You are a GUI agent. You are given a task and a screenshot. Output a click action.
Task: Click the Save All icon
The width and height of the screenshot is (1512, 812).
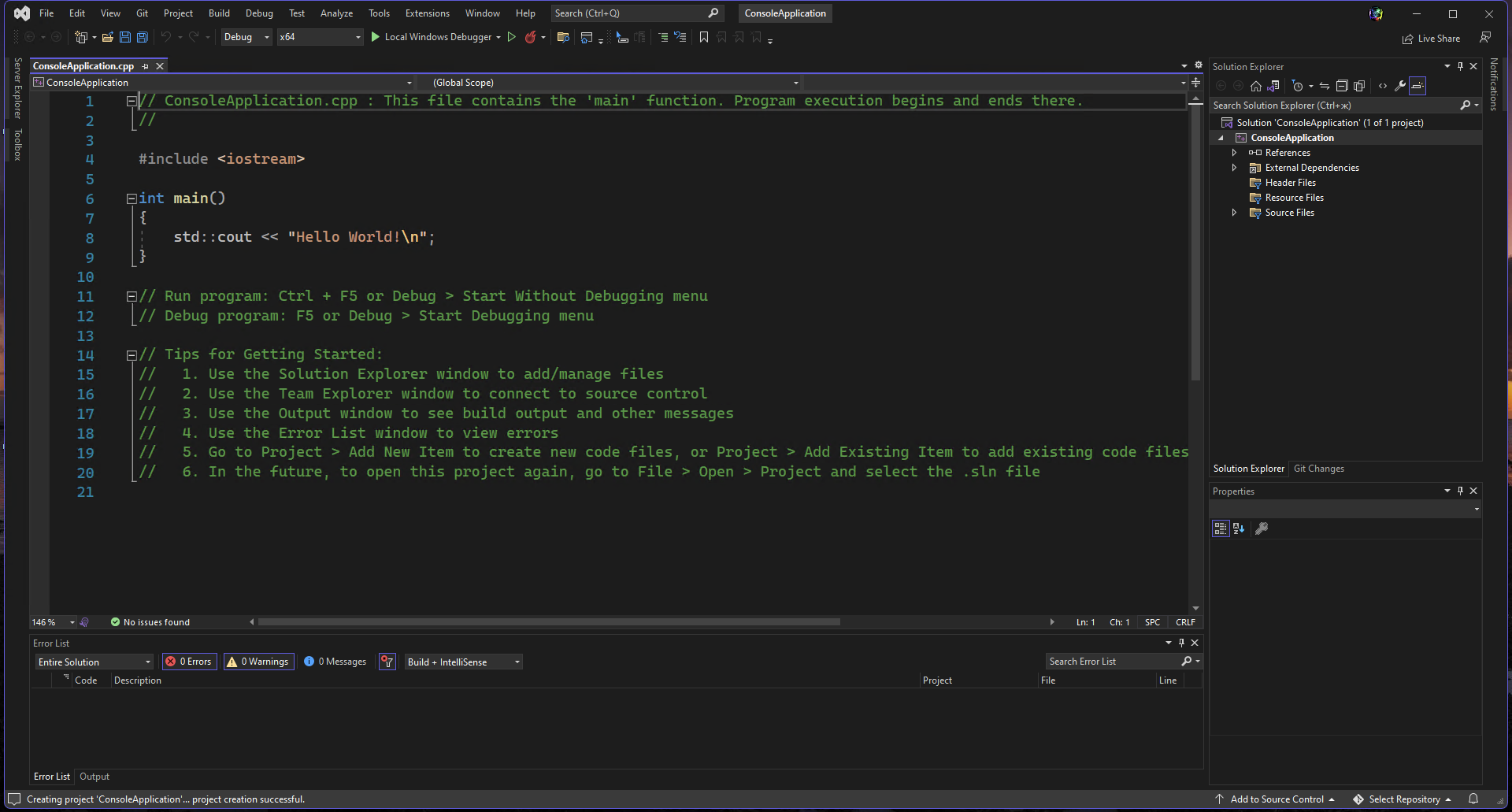[142, 36]
